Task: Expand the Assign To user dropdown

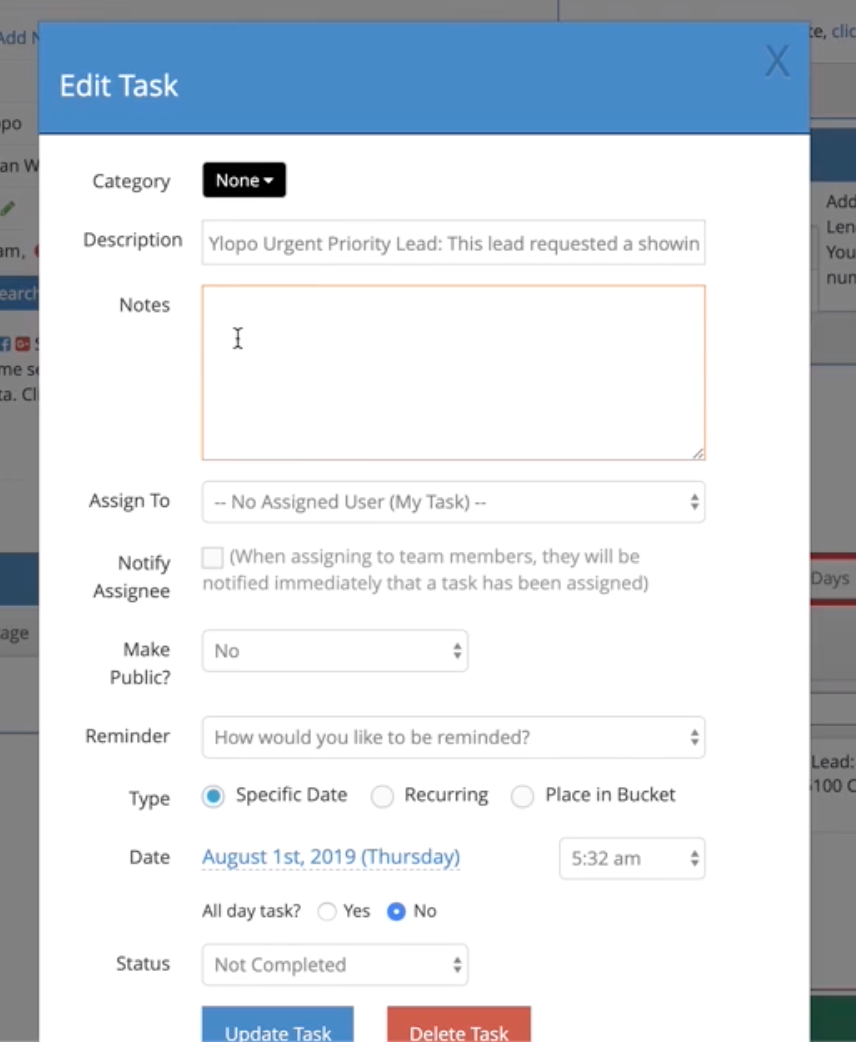Action: point(453,502)
